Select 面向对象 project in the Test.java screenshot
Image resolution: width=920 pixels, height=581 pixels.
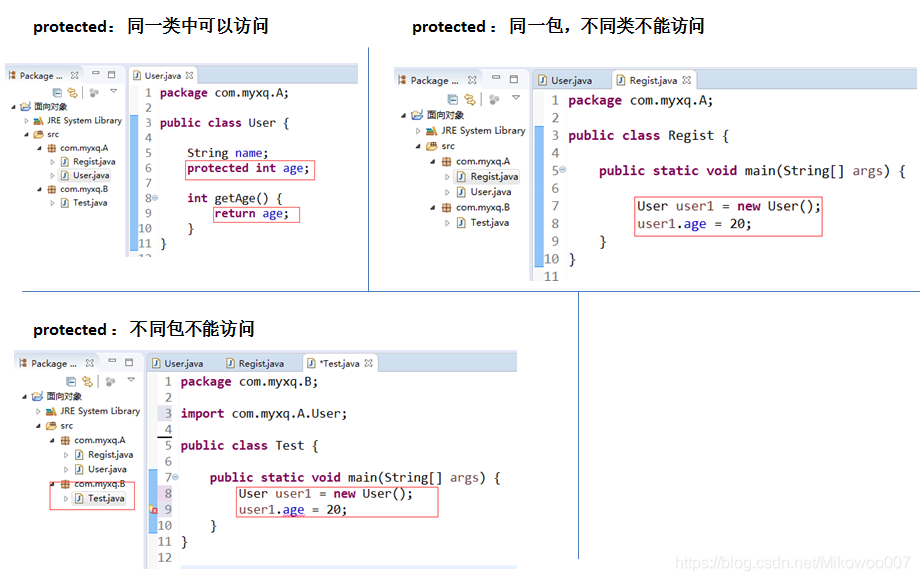tap(57, 396)
